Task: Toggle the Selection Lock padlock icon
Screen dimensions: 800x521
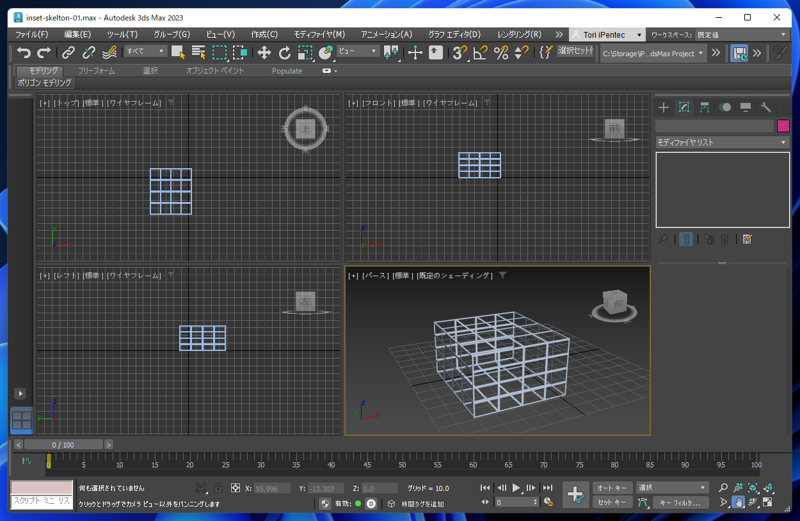Action: (x=218, y=488)
